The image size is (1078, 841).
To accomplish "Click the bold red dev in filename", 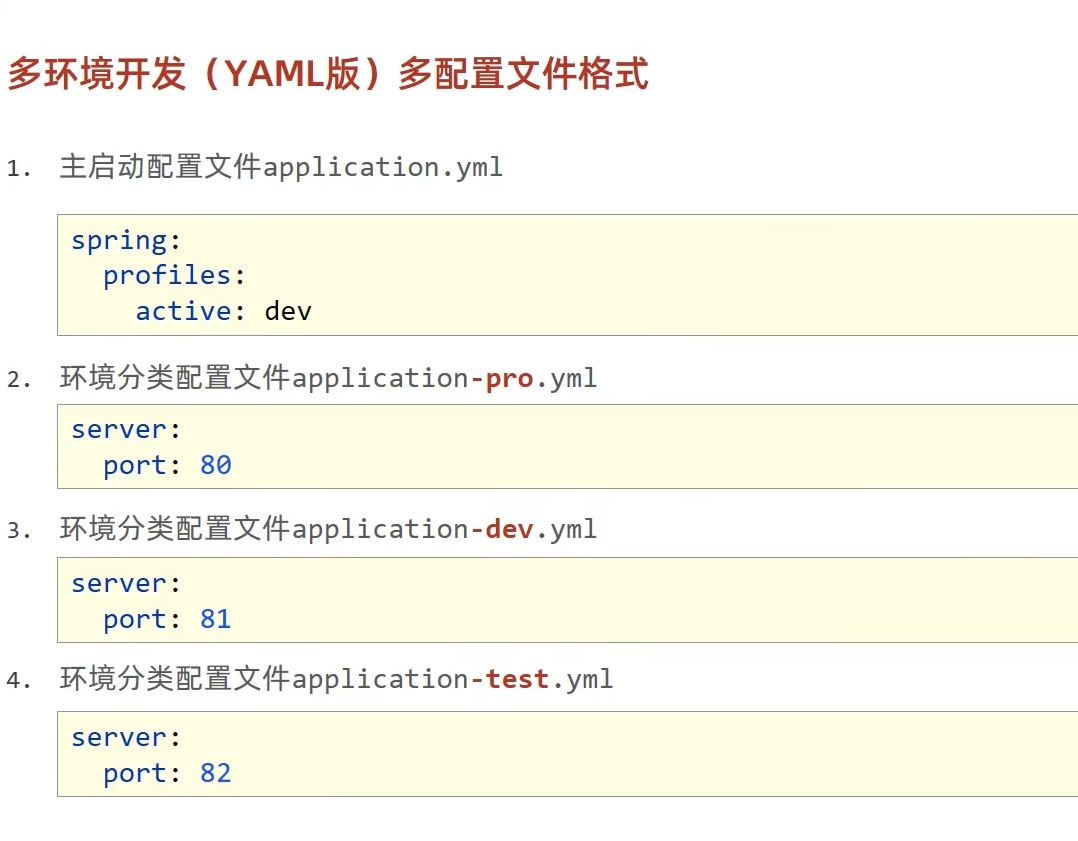I will click(509, 529).
